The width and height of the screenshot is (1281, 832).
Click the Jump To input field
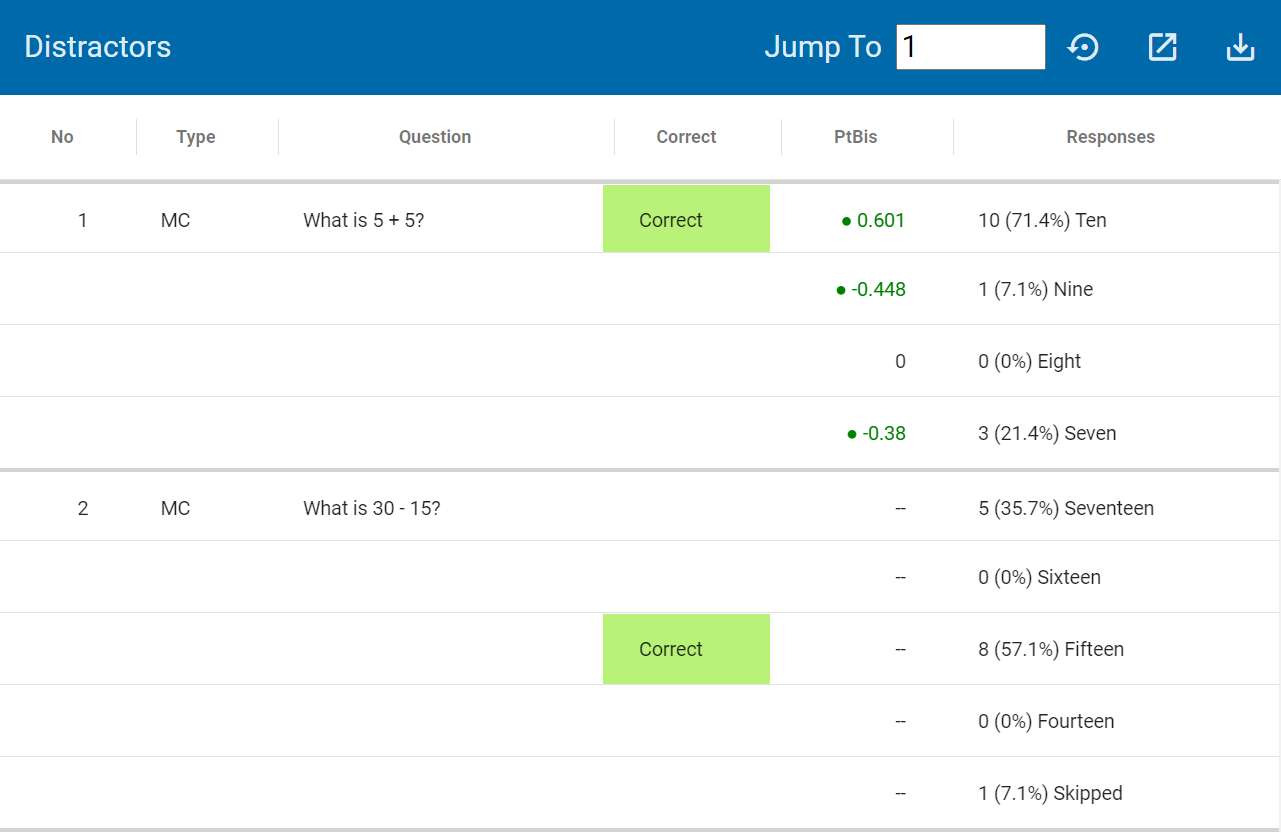(970, 47)
